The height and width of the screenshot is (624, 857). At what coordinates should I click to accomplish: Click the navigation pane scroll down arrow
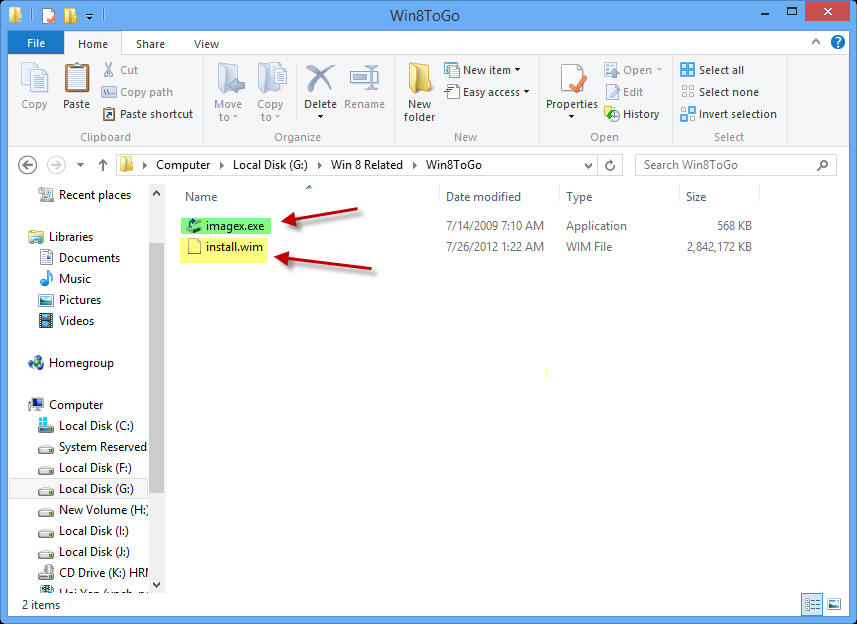pos(156,585)
